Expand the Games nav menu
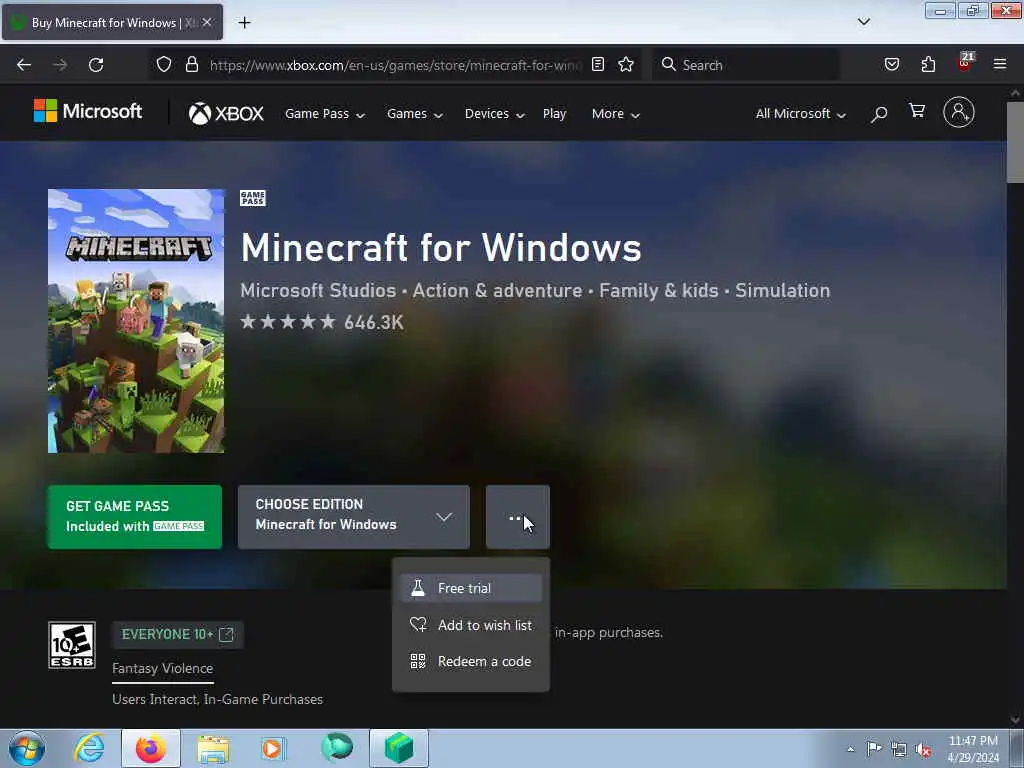Image resolution: width=1024 pixels, height=768 pixels. pos(415,114)
